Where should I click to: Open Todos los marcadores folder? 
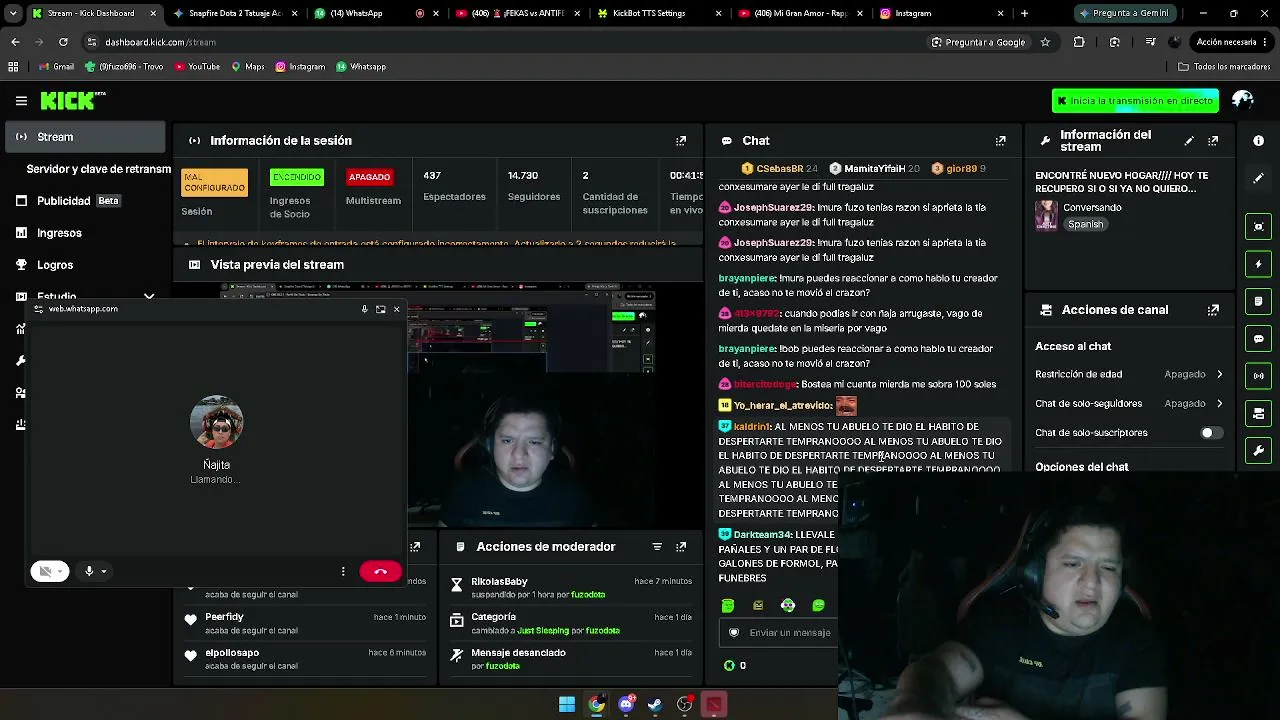pyautogui.click(x=1224, y=67)
